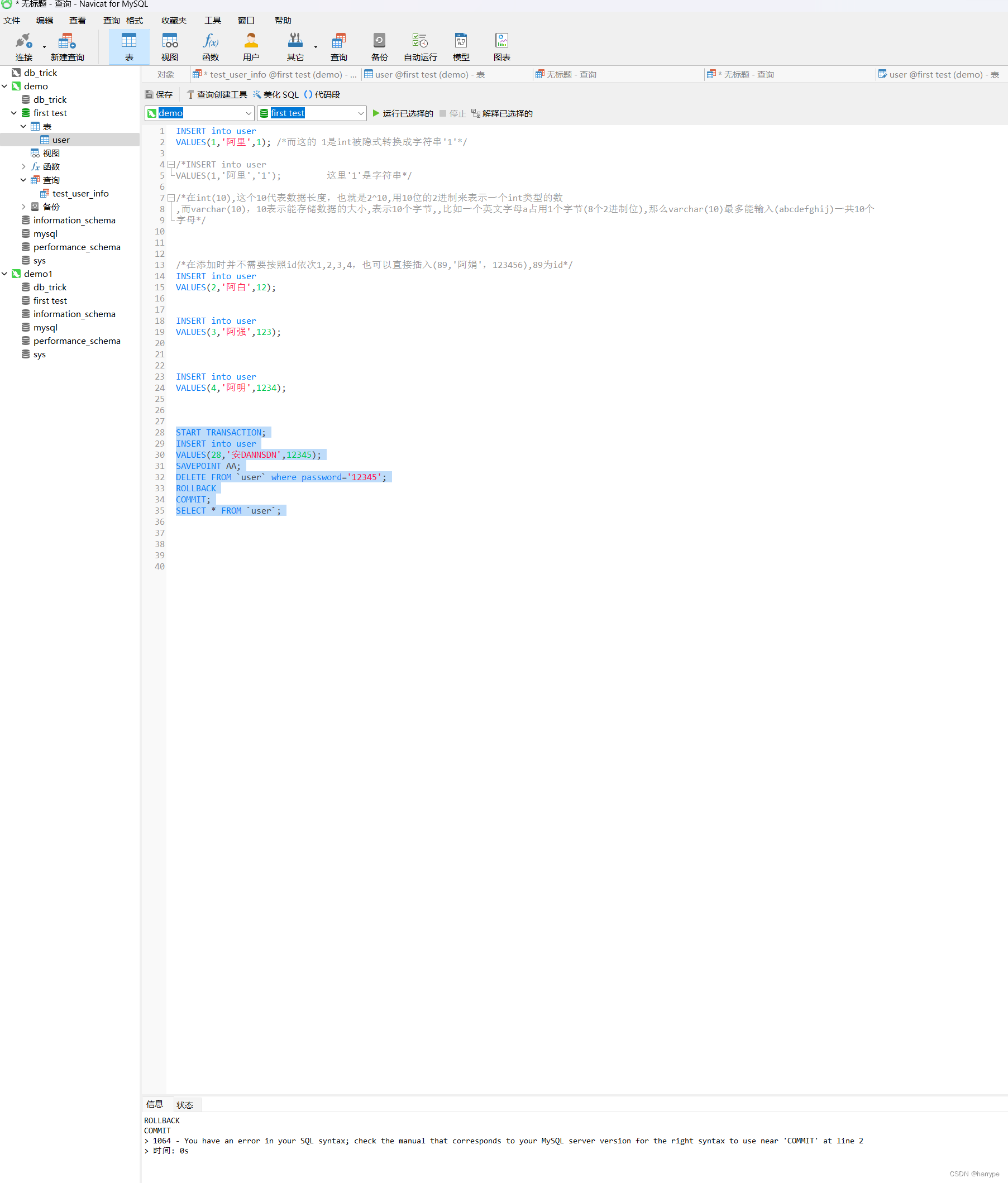Click the New Query (新建查询) icon
Image resolution: width=1008 pixels, height=1183 pixels.
point(67,47)
